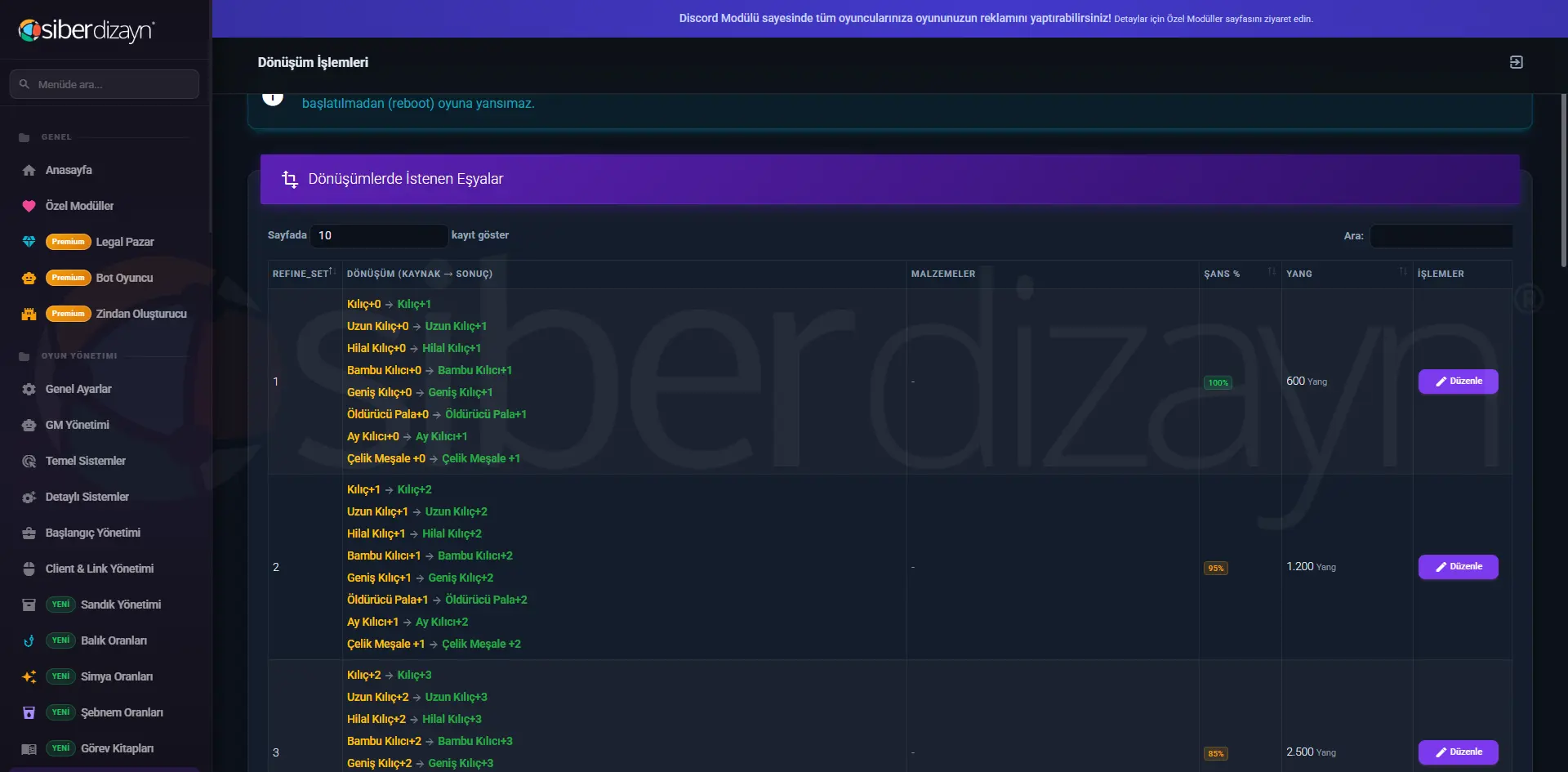Click the 600 Yang value
Image resolution: width=1568 pixels, height=772 pixels.
(1307, 382)
